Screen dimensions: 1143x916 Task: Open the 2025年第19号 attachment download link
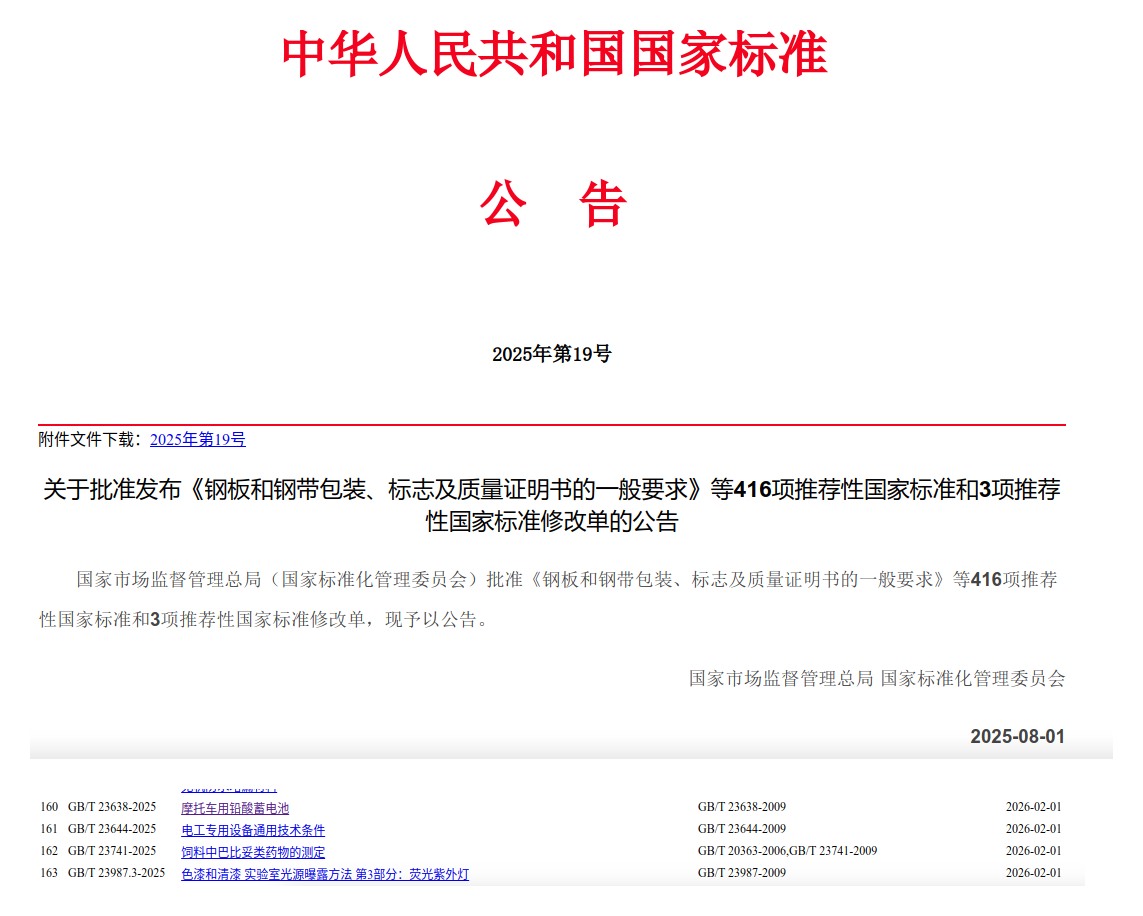(197, 439)
